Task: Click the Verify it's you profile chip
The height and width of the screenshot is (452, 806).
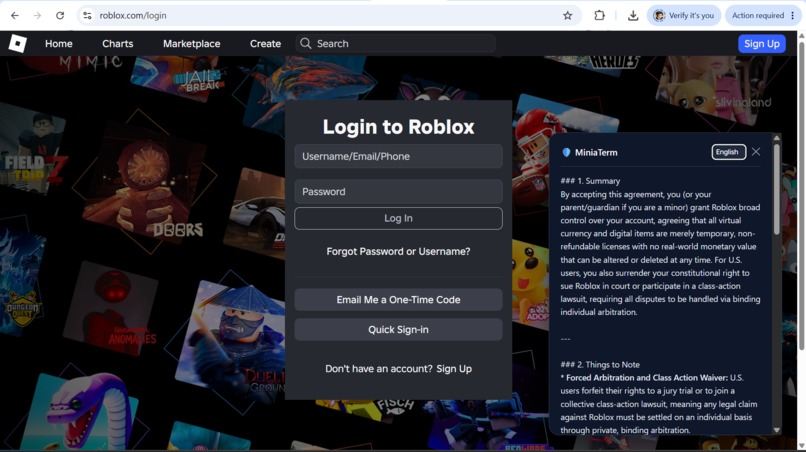Action: (684, 15)
